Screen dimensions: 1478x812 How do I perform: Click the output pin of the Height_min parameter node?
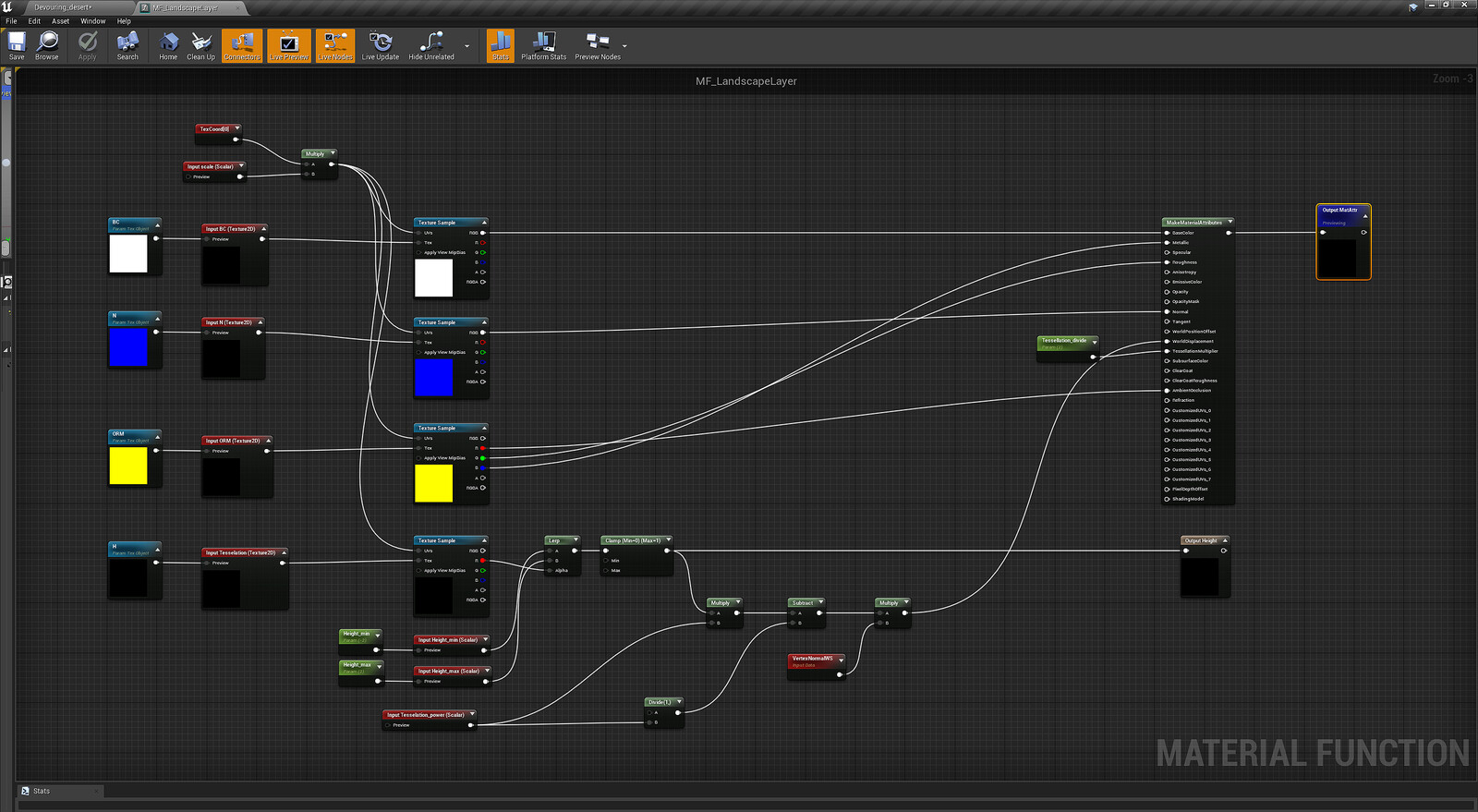[377, 649]
